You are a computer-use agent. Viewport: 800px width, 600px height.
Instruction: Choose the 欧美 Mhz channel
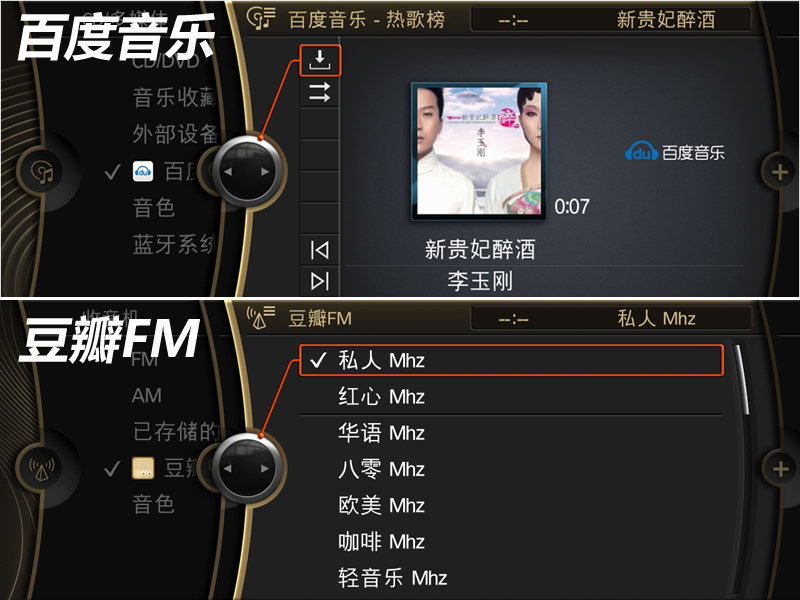tap(511, 505)
